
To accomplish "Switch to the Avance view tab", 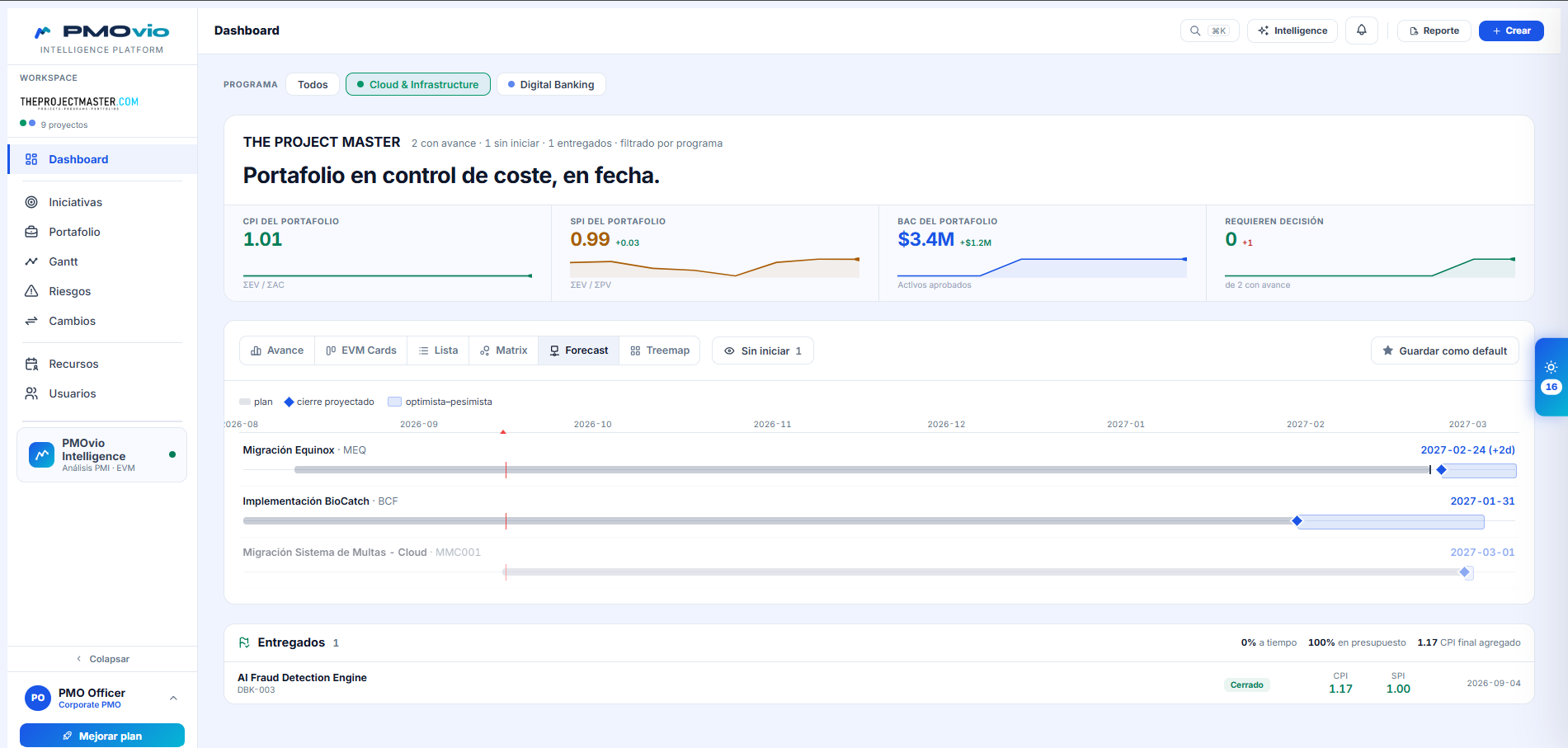I will pos(277,350).
